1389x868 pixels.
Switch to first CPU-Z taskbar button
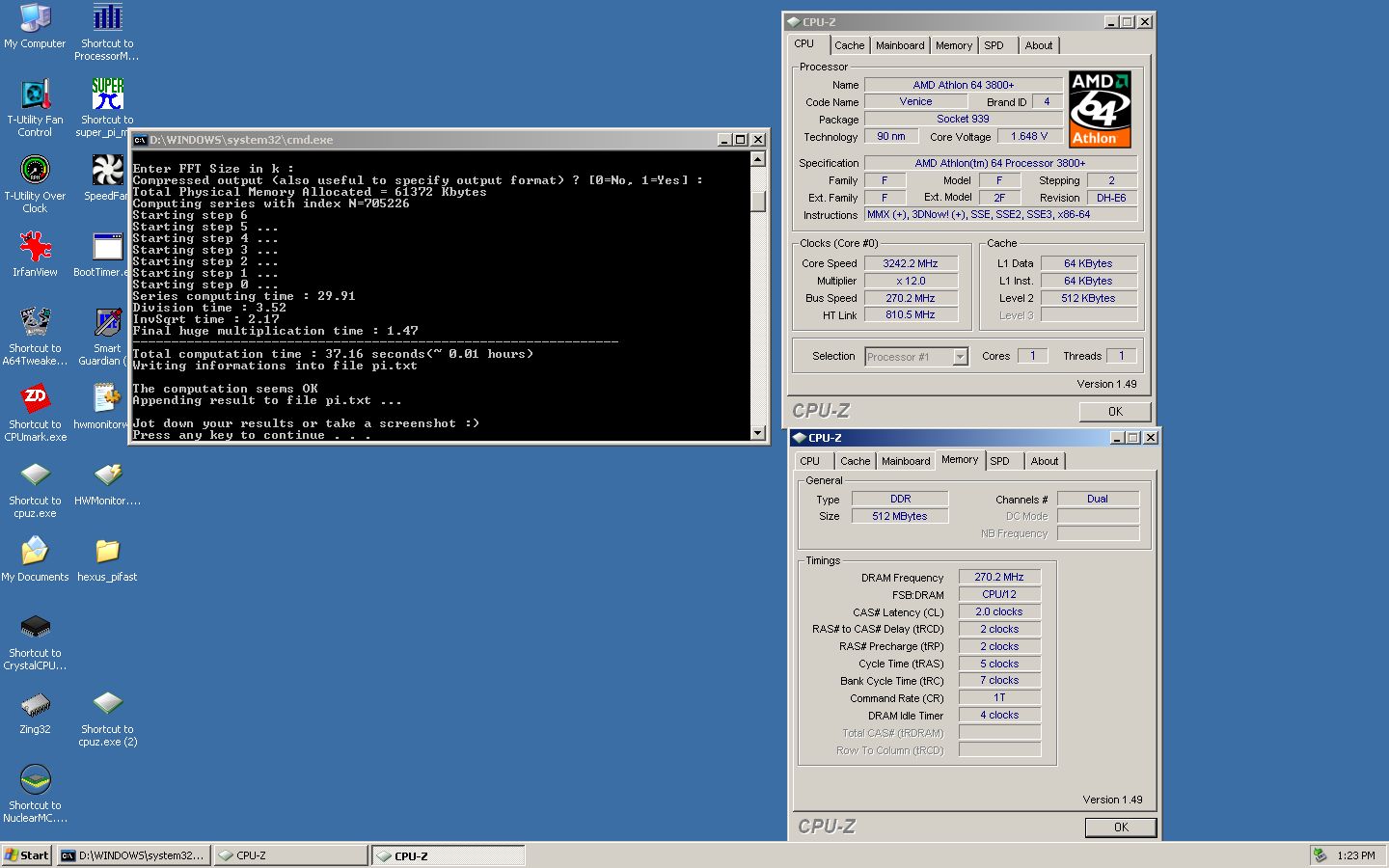coord(290,855)
